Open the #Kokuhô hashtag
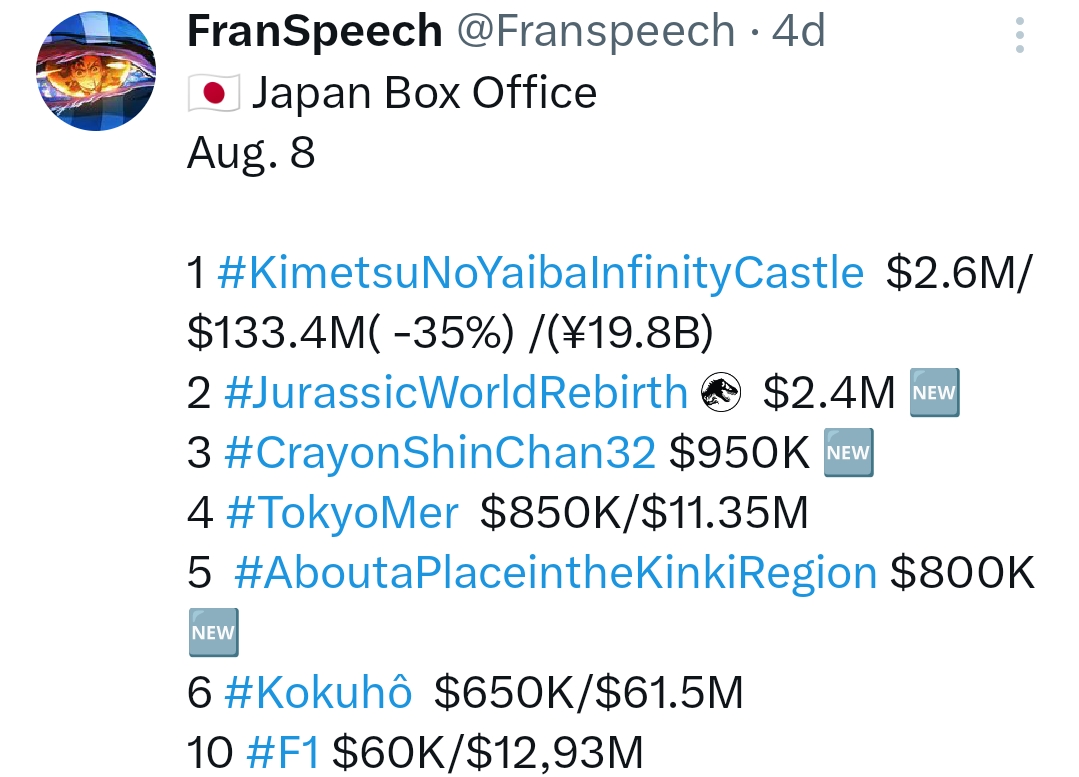This screenshot has height=777, width=1079. 318,693
